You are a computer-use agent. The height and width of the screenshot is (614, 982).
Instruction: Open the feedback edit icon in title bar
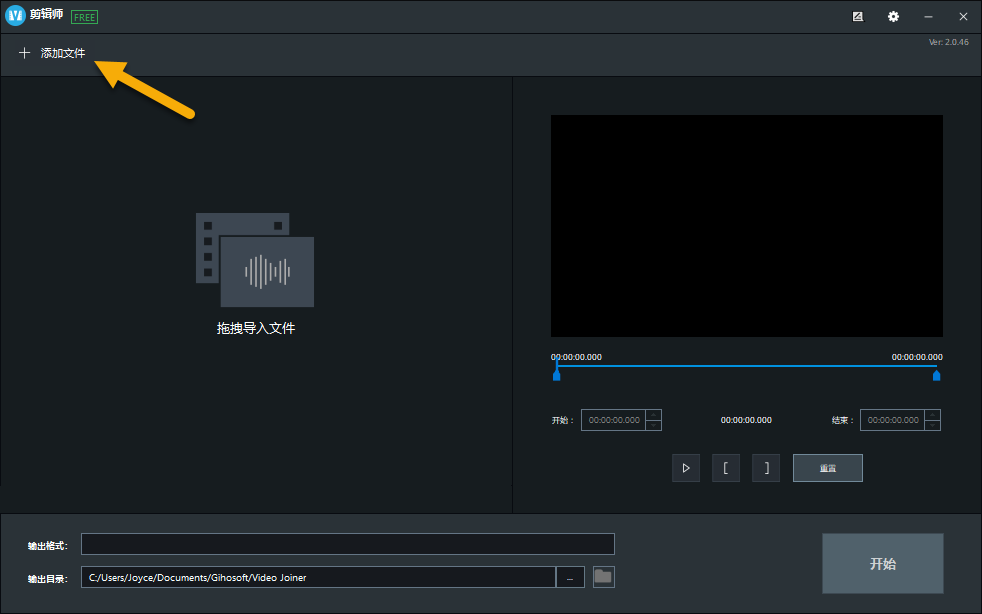pyautogui.click(x=858, y=17)
